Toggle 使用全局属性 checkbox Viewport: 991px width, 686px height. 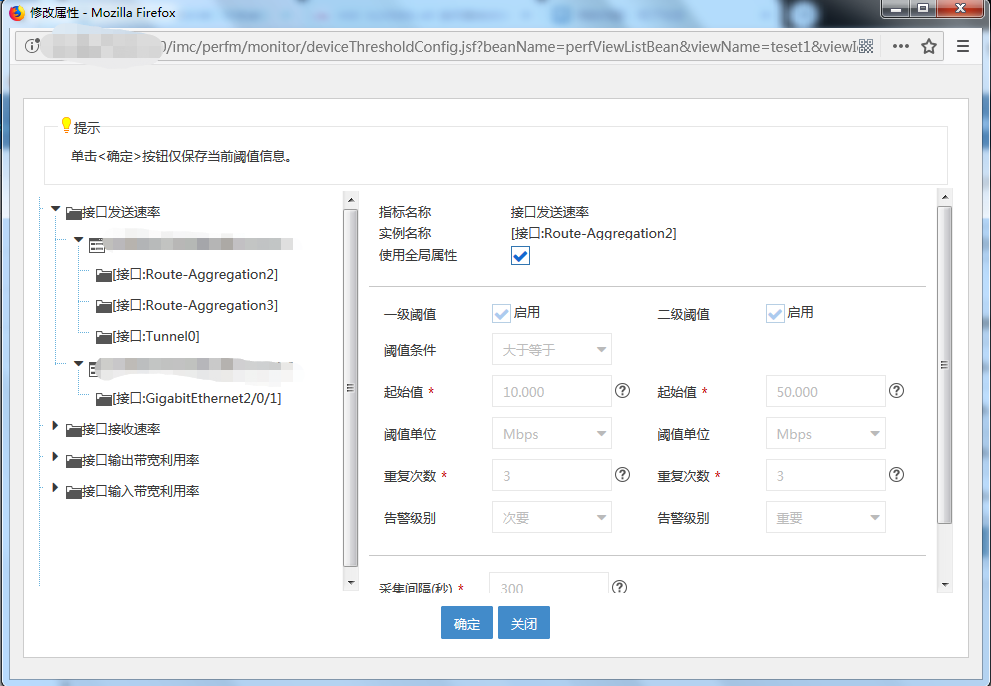pos(520,256)
